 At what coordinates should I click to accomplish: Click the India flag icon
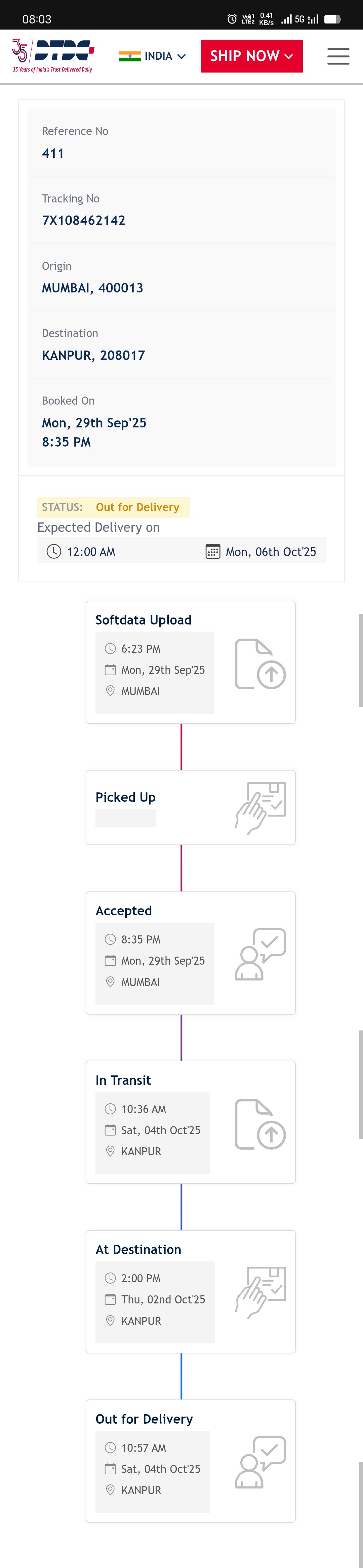click(x=130, y=56)
